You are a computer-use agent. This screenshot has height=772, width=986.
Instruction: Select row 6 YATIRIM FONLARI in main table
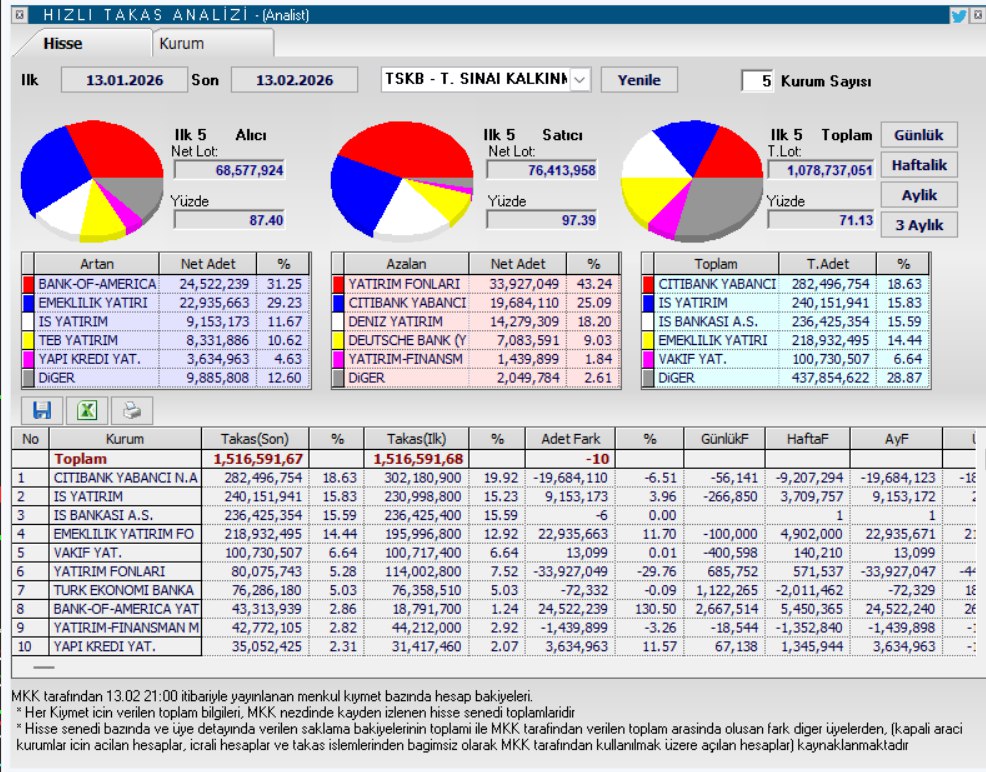(x=494, y=571)
